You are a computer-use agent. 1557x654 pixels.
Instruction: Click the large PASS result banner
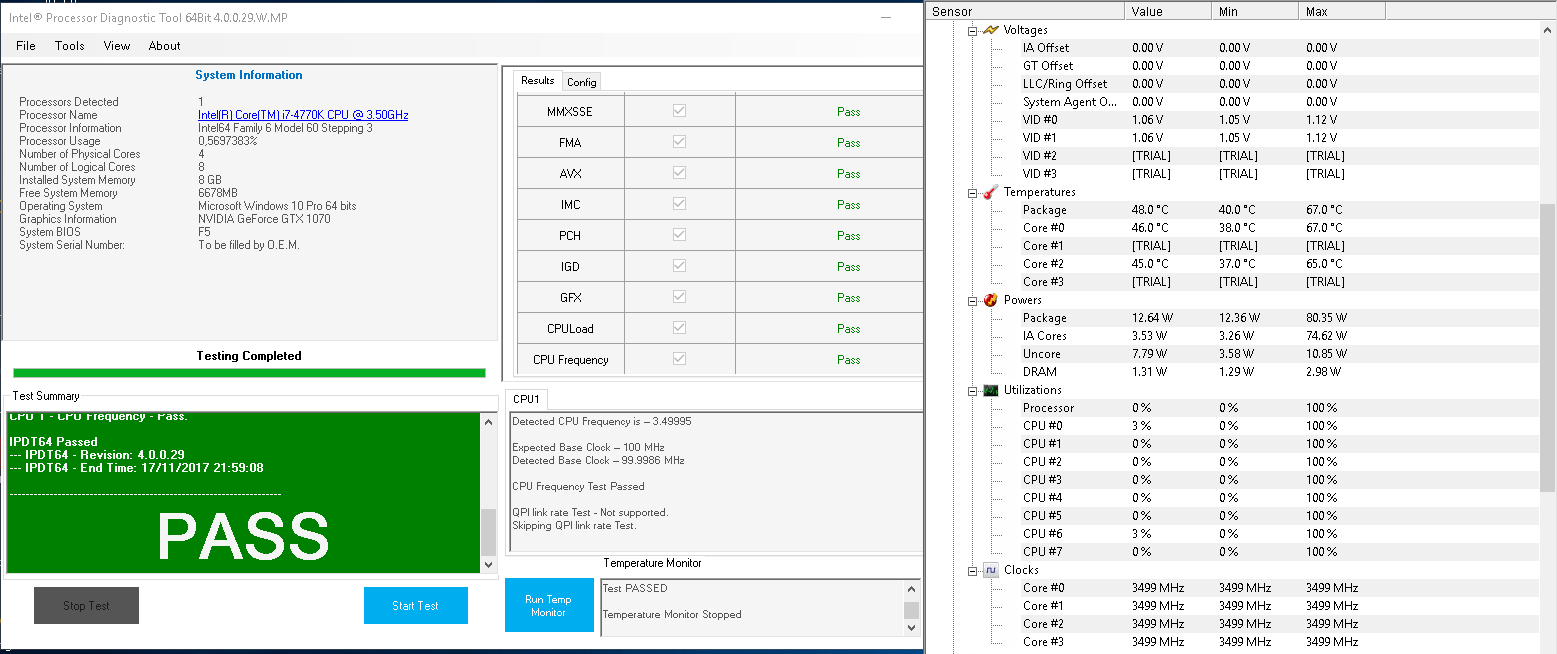[x=243, y=537]
